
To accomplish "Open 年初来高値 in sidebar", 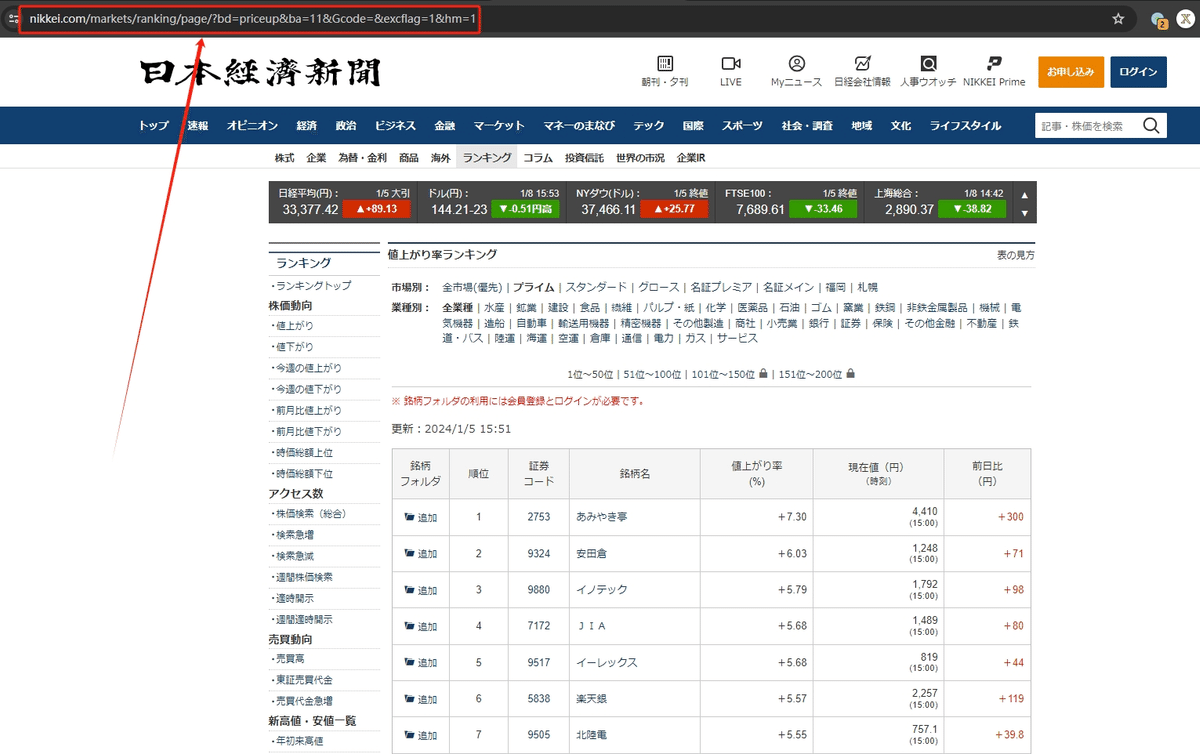I will (x=299, y=741).
